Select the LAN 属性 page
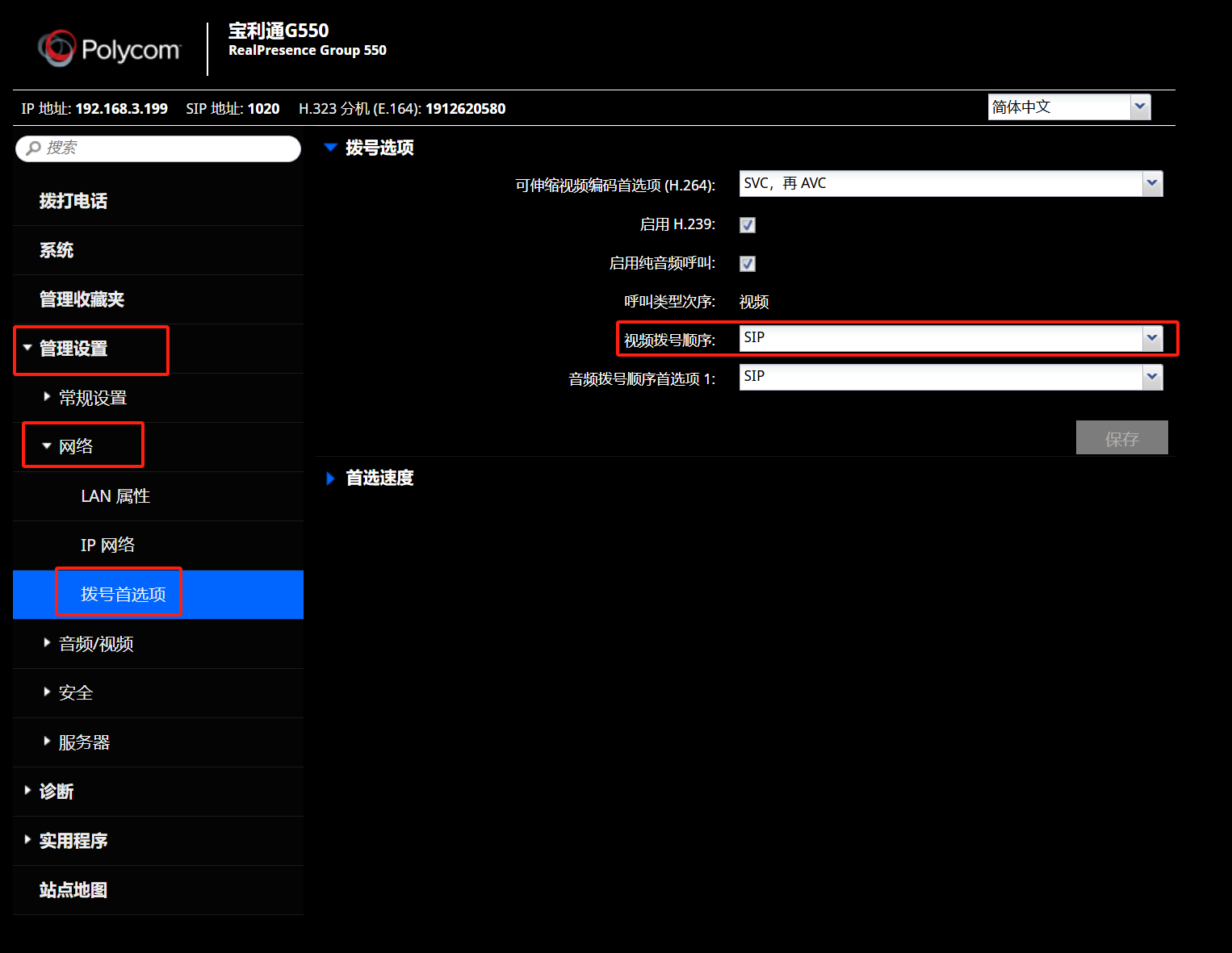 tap(115, 496)
